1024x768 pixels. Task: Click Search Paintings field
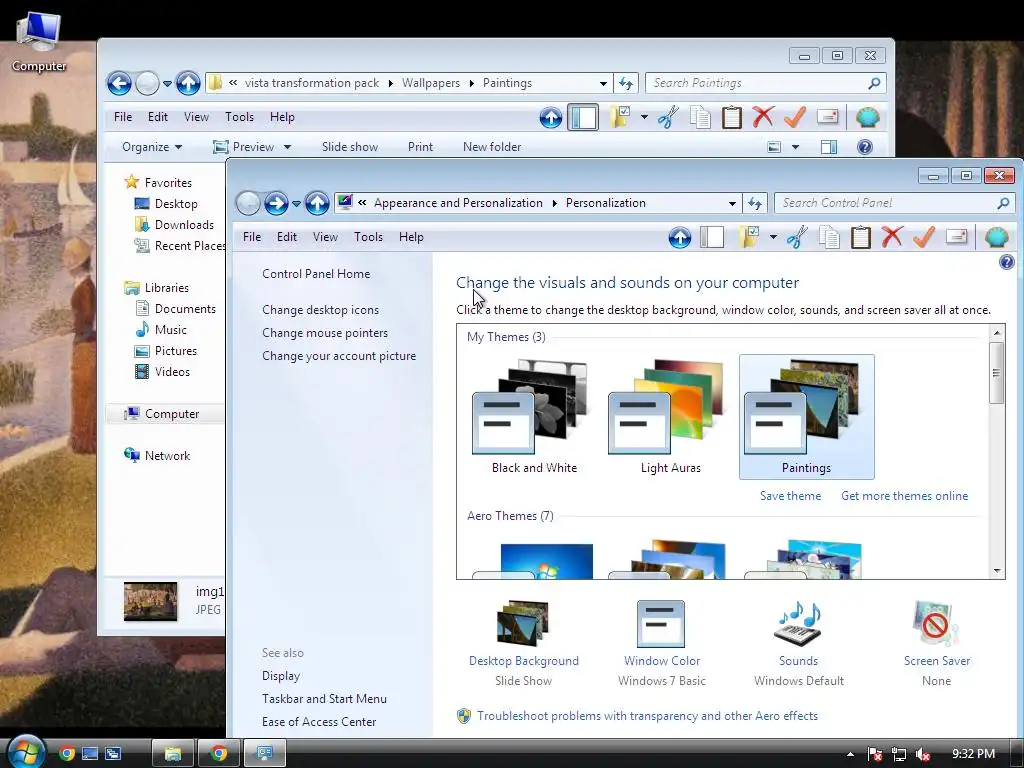pyautogui.click(x=759, y=83)
